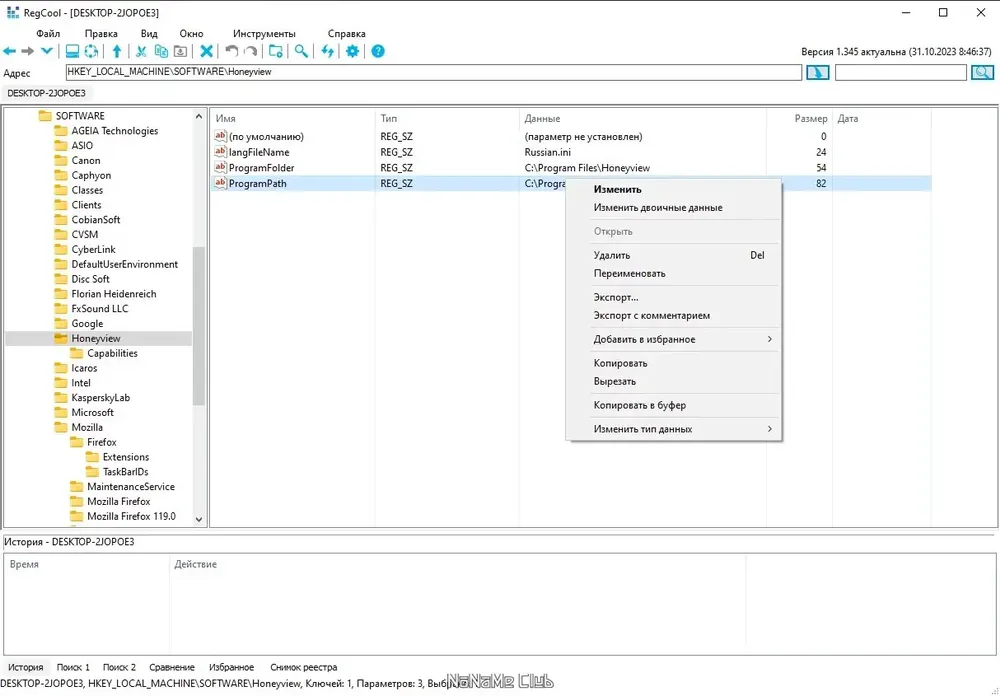
Task: Click the tree scrollbar down arrow
Action: pyautogui.click(x=199, y=519)
